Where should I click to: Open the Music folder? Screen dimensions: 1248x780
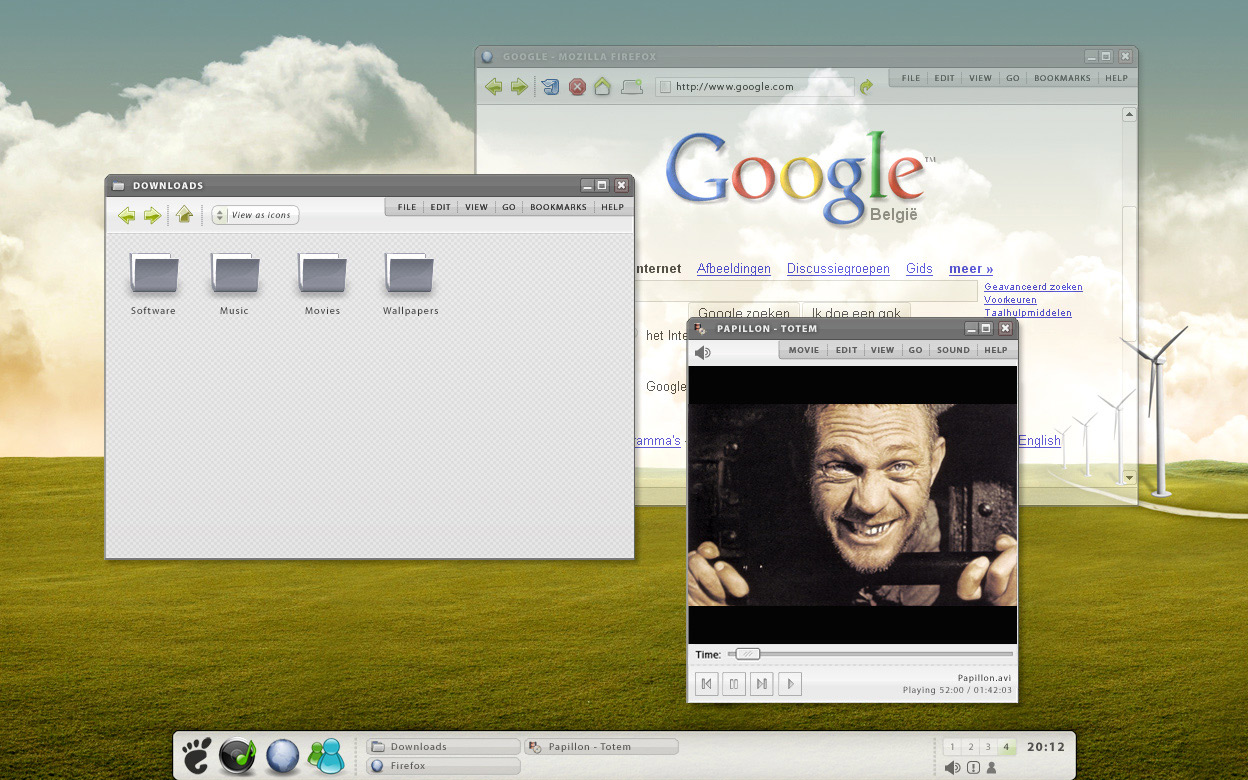(x=234, y=283)
